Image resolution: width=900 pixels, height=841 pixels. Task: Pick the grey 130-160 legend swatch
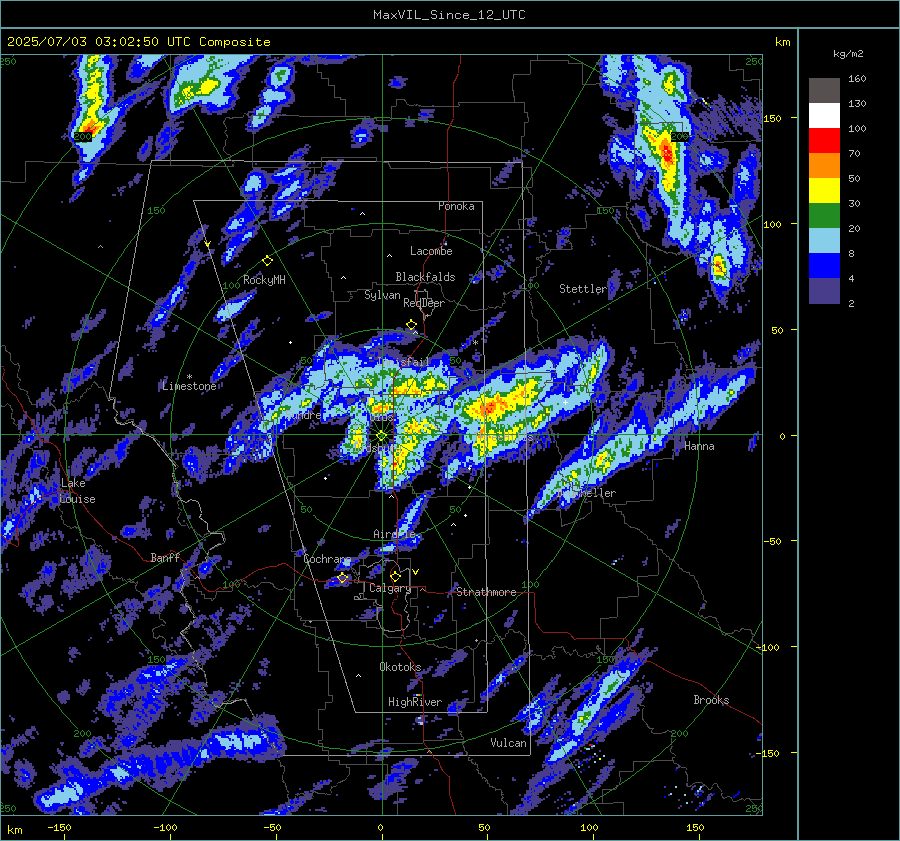(x=824, y=91)
